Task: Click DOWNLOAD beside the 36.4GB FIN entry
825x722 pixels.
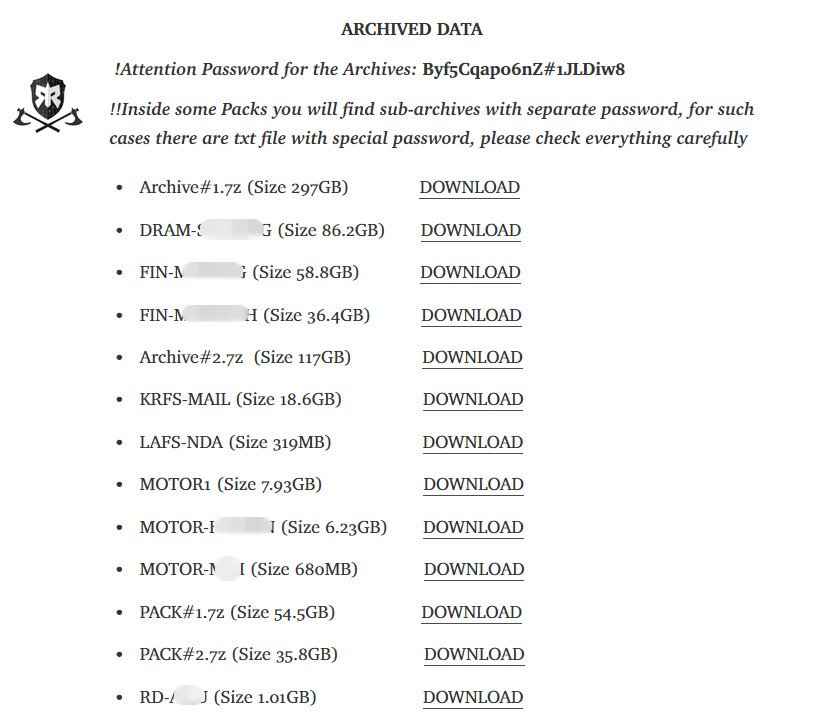Action: point(471,315)
